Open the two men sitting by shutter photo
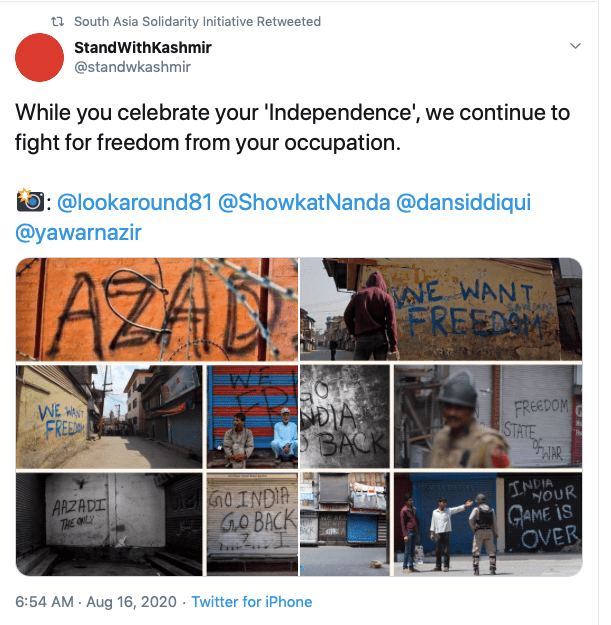 click(x=252, y=416)
